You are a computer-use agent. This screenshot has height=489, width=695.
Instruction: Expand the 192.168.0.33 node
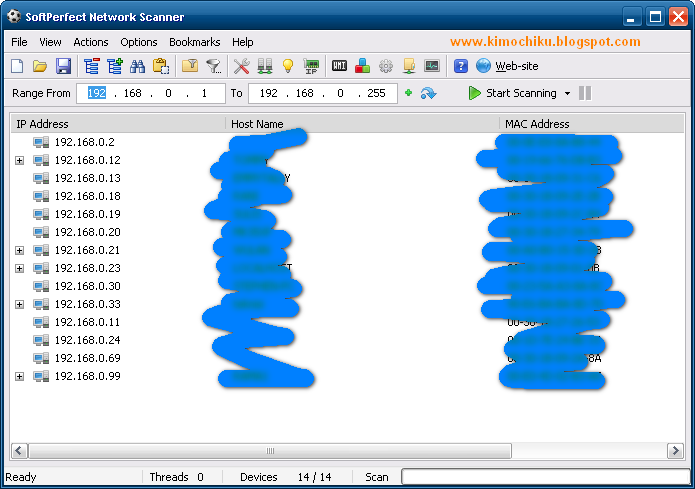20,305
